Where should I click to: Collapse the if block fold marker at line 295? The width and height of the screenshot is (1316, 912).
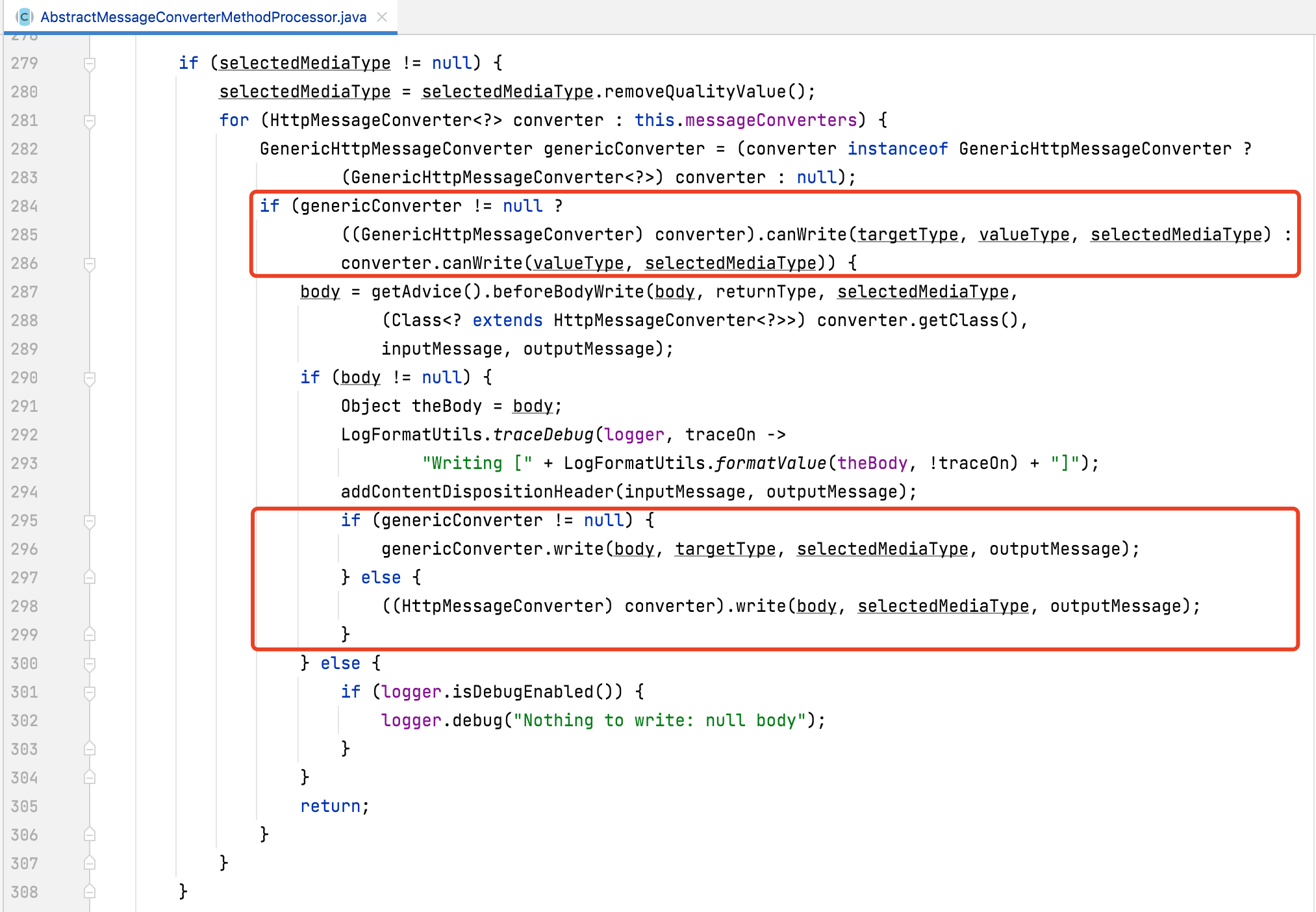click(x=90, y=520)
